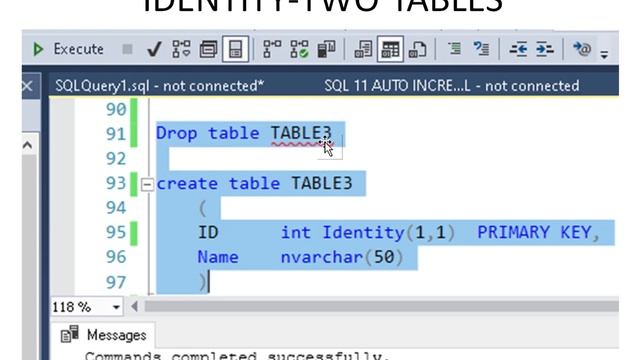
Task: Run the query with Execute
Action: (68, 49)
